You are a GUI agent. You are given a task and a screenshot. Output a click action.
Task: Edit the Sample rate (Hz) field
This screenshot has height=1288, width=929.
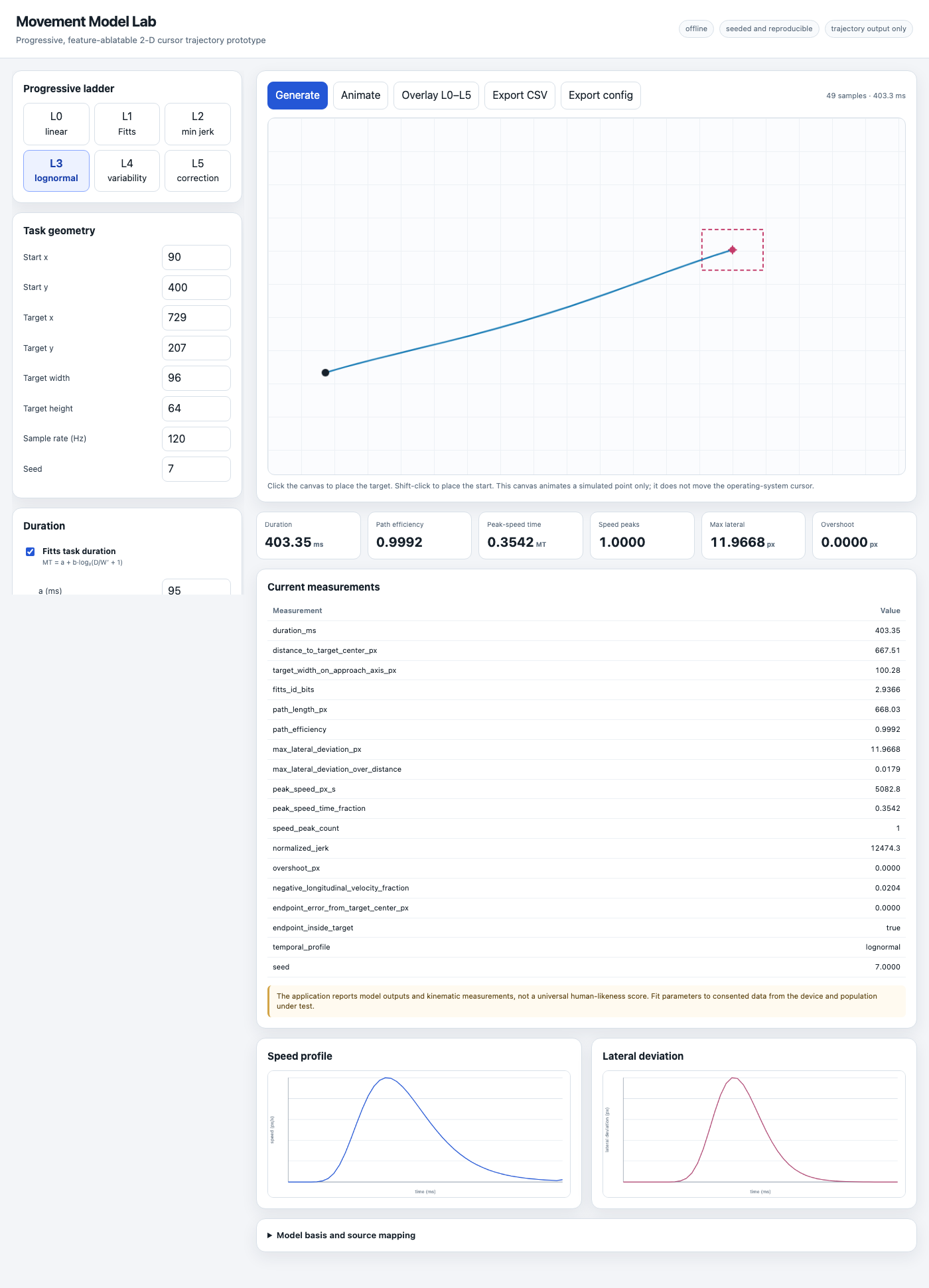coord(196,439)
